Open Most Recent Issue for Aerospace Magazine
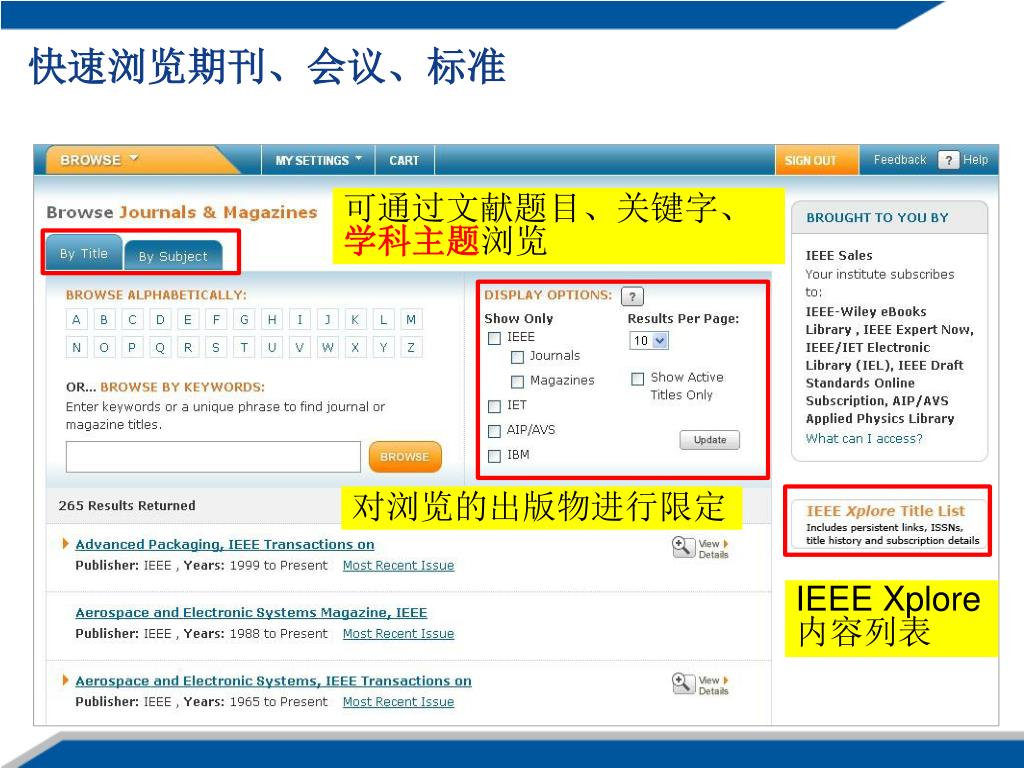 (398, 633)
